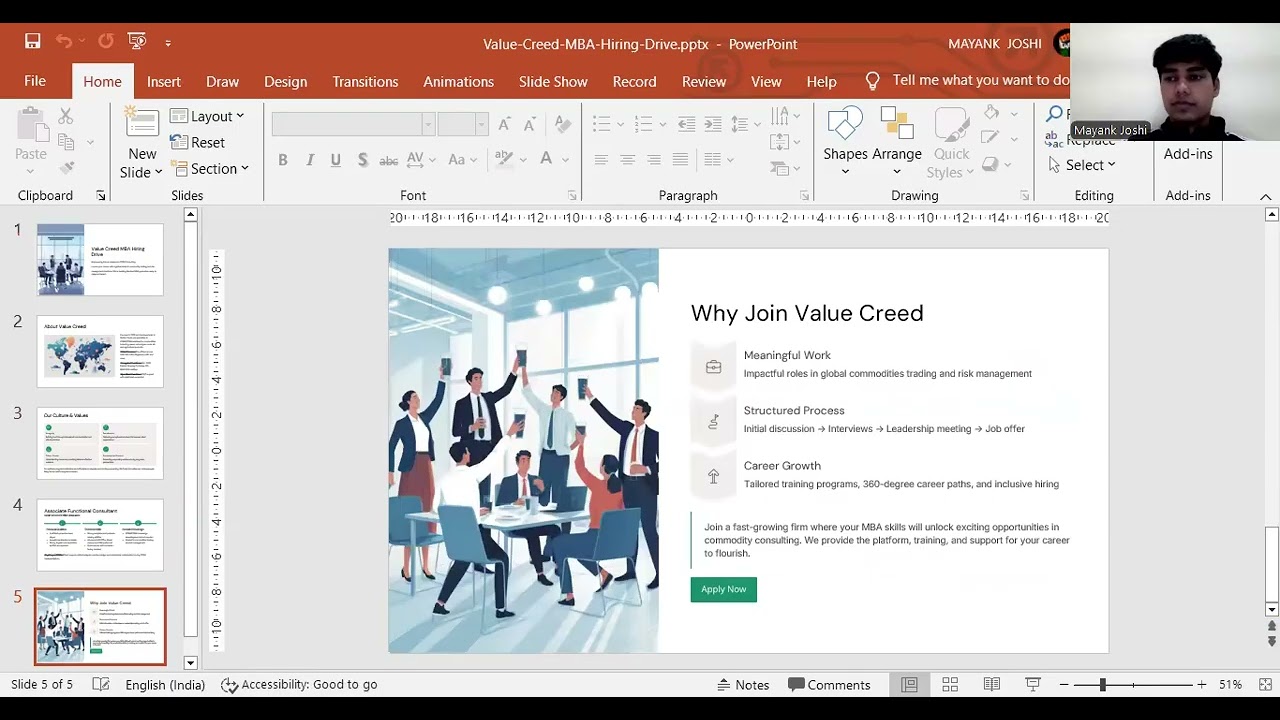1280x720 pixels.
Task: Switch to the Slide Show tab
Action: 553,81
